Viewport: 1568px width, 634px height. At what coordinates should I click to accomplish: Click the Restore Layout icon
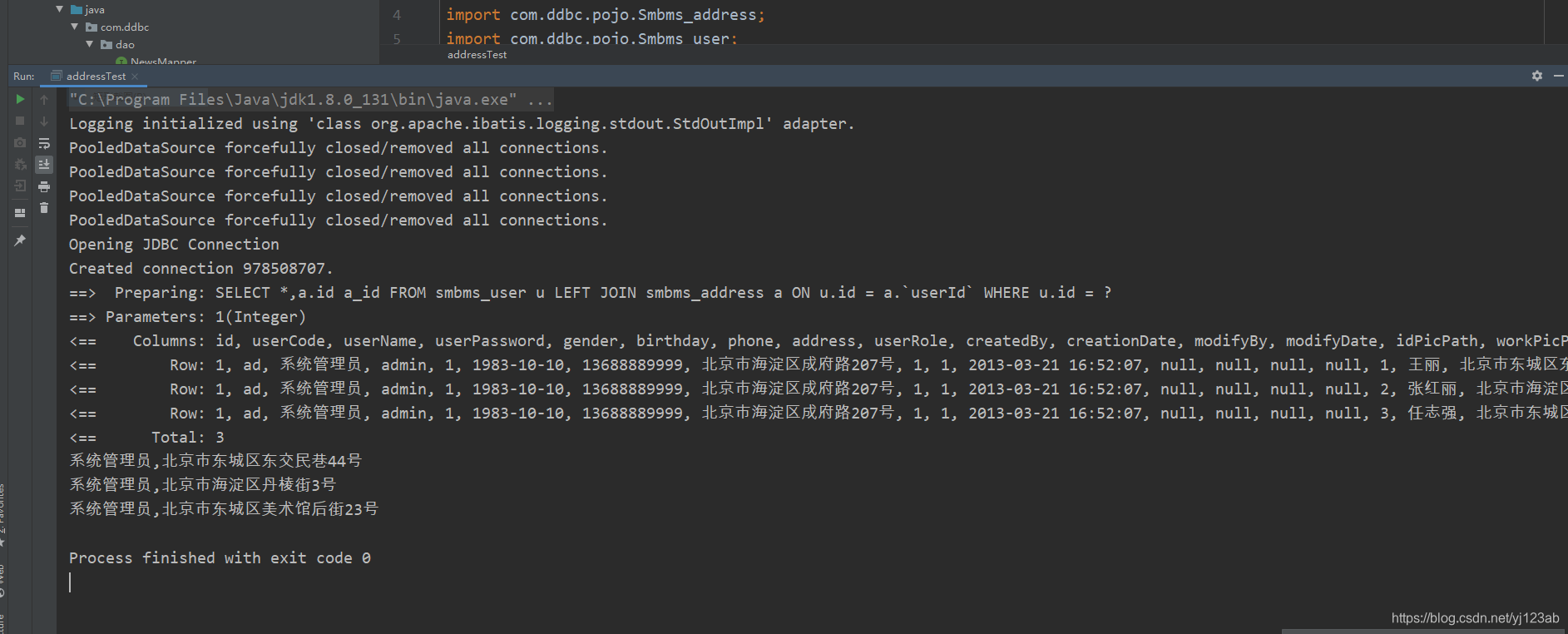(x=20, y=213)
